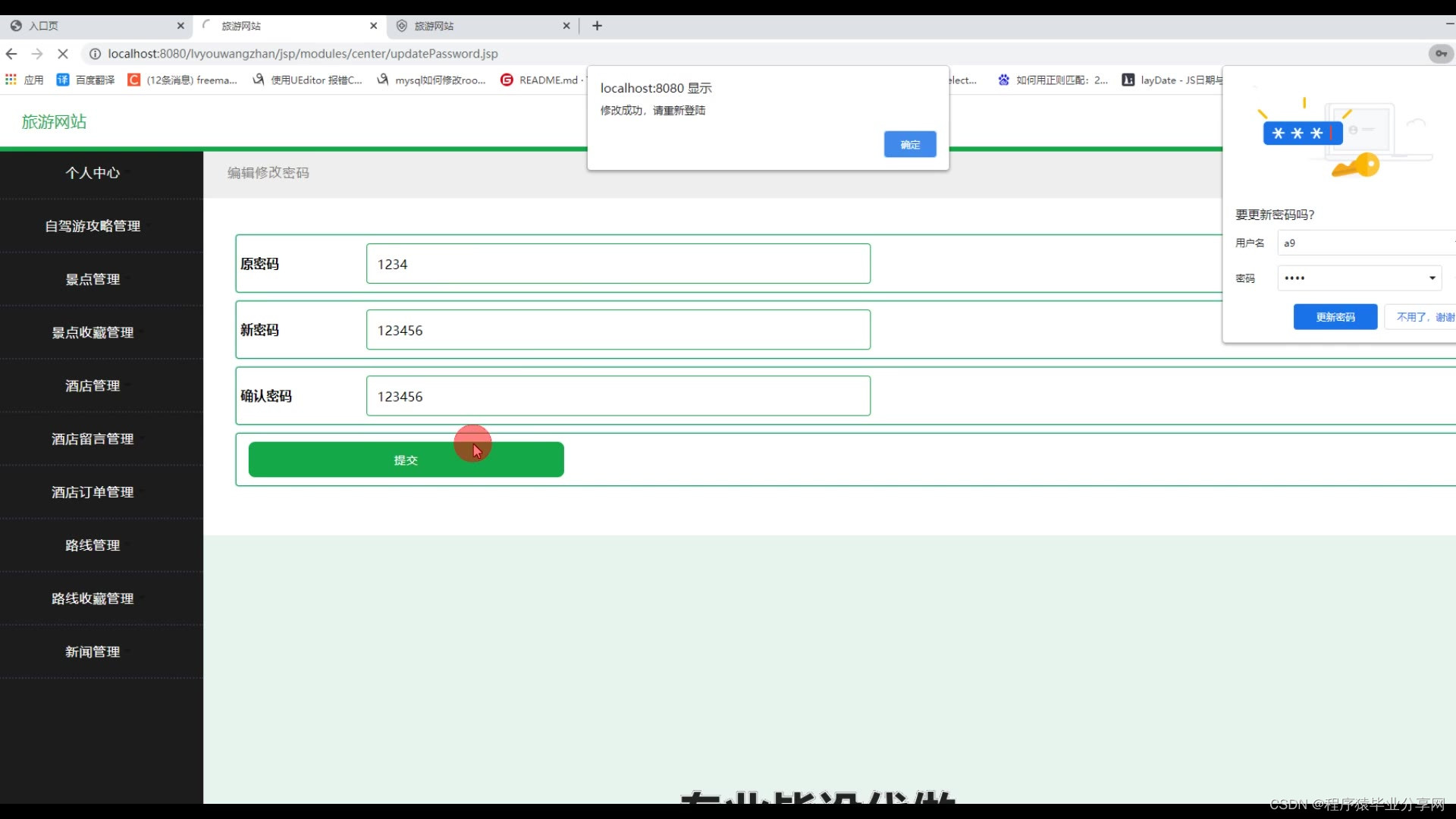Image resolution: width=1456 pixels, height=819 pixels.
Task: Close the first 入口页 tab
Action: coord(180,26)
